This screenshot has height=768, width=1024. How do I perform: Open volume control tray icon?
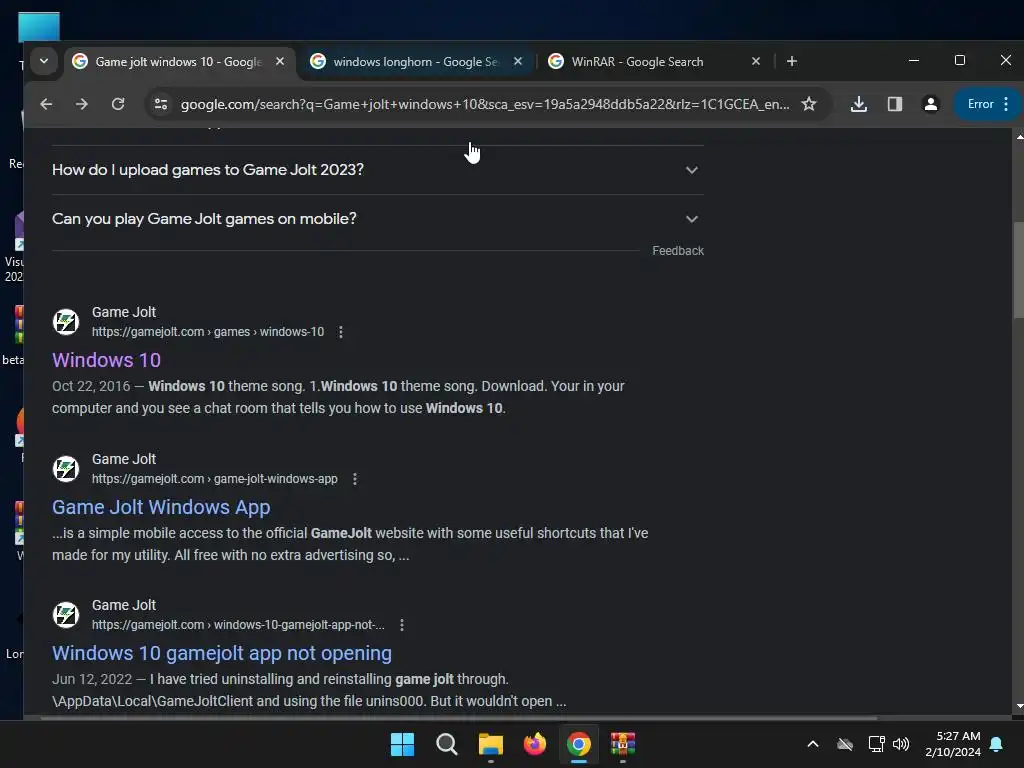(x=901, y=744)
